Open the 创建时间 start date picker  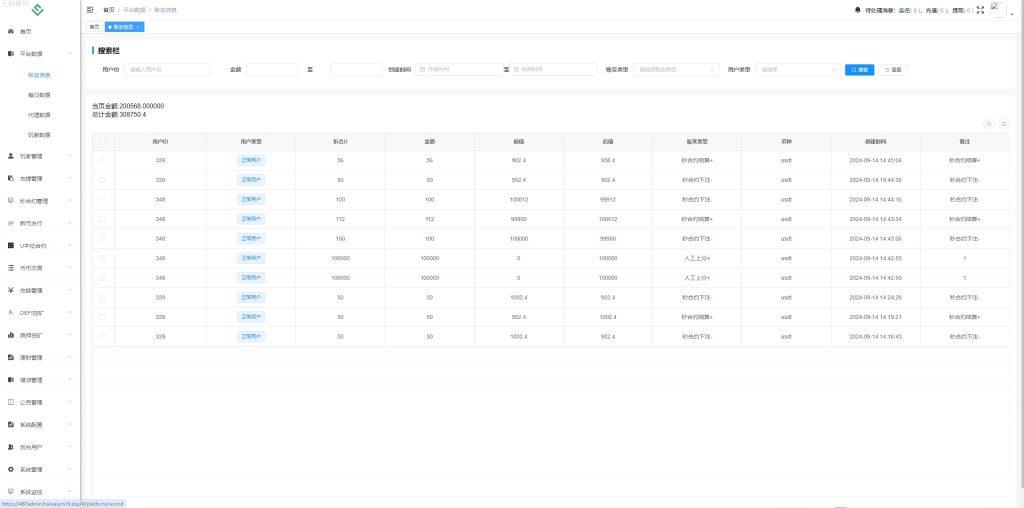click(459, 69)
